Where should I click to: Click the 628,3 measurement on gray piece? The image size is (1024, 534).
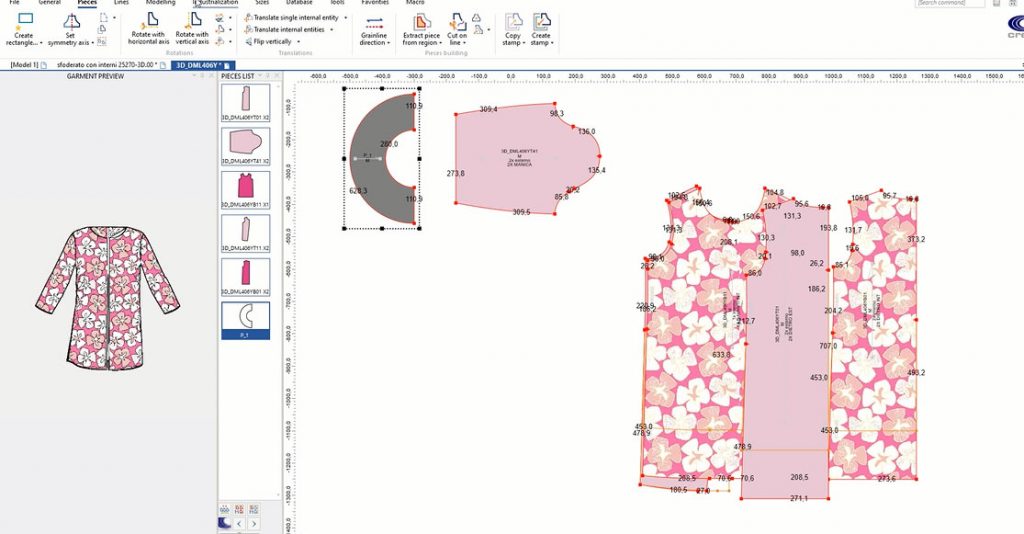(x=358, y=191)
